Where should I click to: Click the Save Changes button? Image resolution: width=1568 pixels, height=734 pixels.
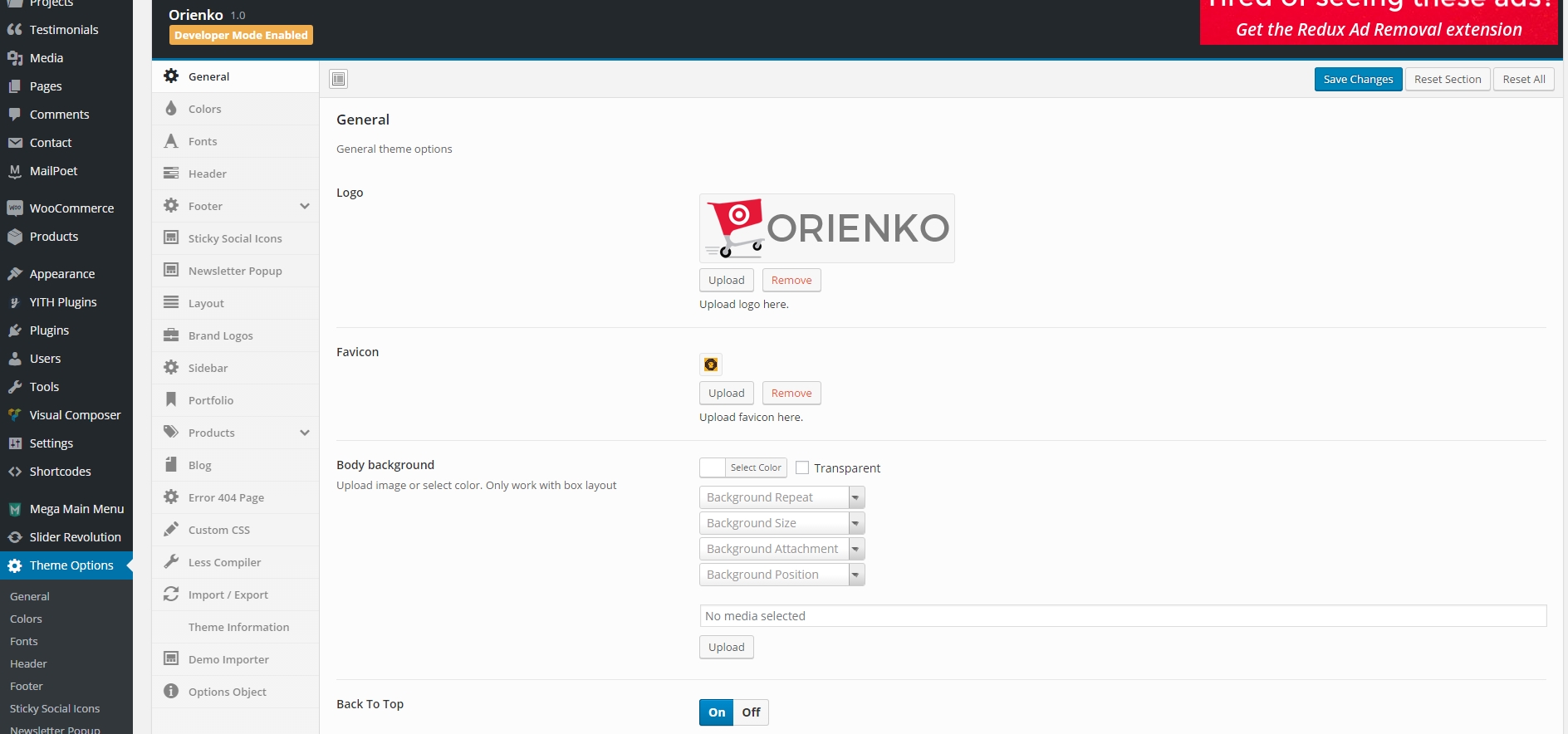(x=1358, y=80)
